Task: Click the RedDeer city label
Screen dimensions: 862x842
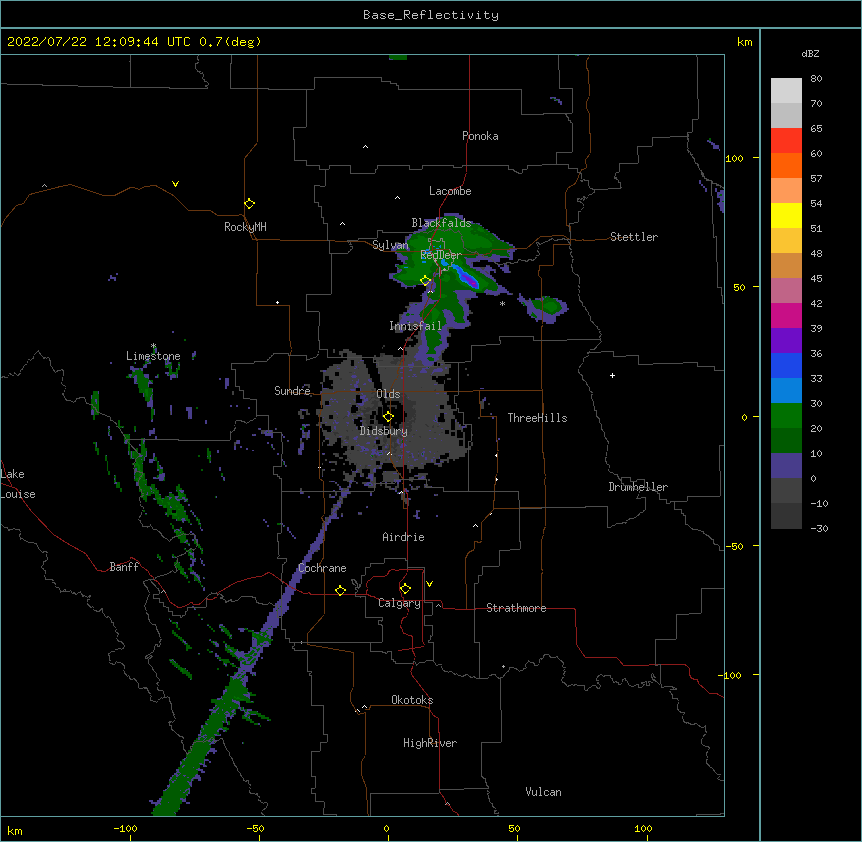Action: coord(441,255)
